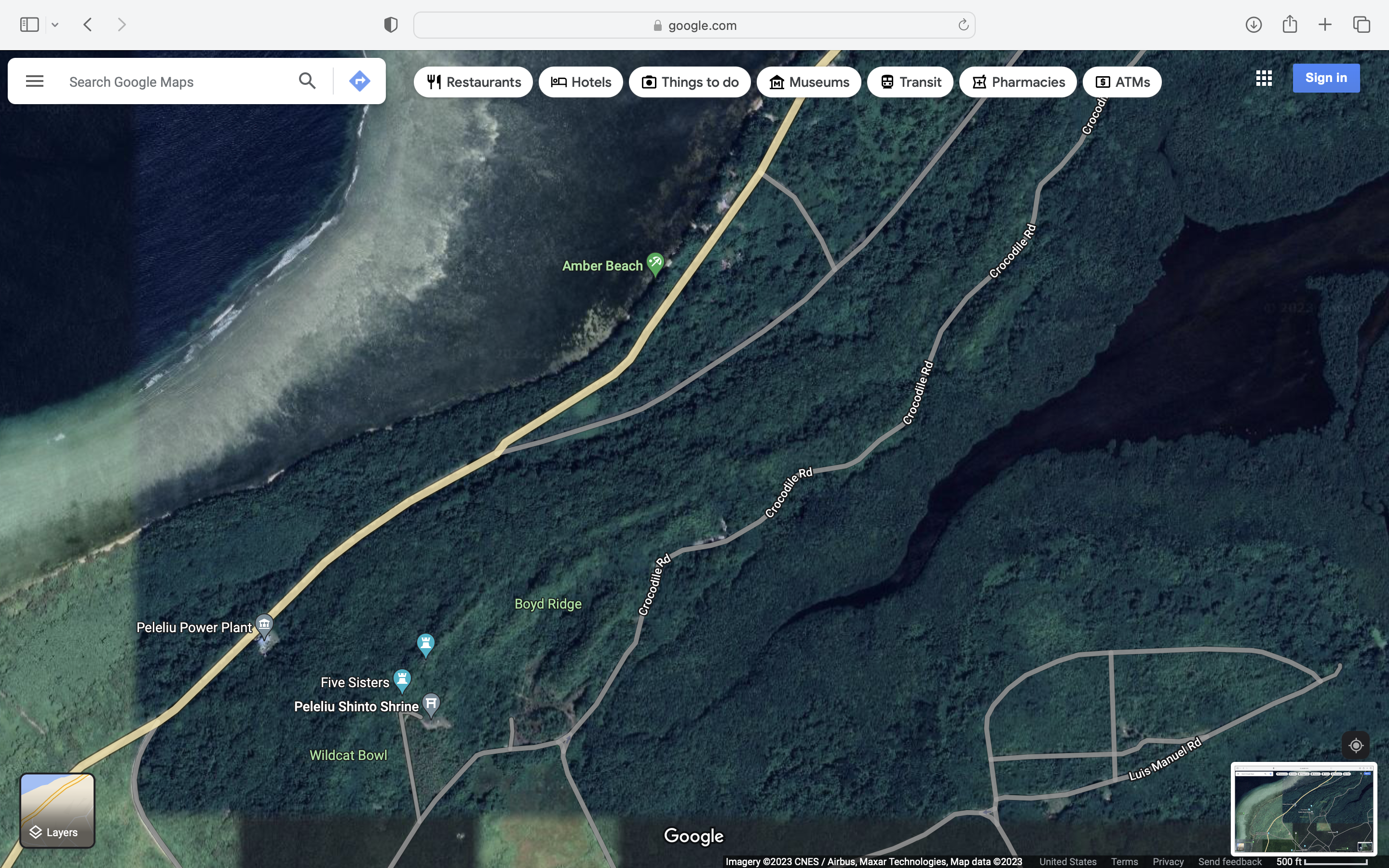Select the Amber Beach map pin
1389x868 pixels.
655,263
